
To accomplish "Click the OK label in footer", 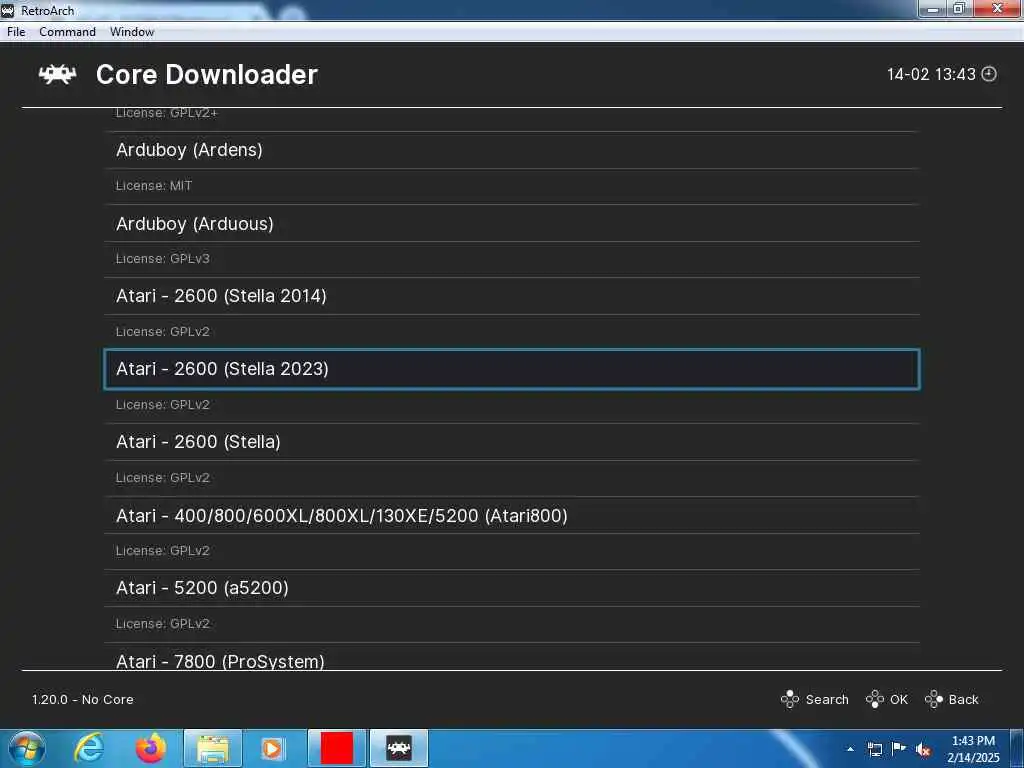I will point(899,699).
